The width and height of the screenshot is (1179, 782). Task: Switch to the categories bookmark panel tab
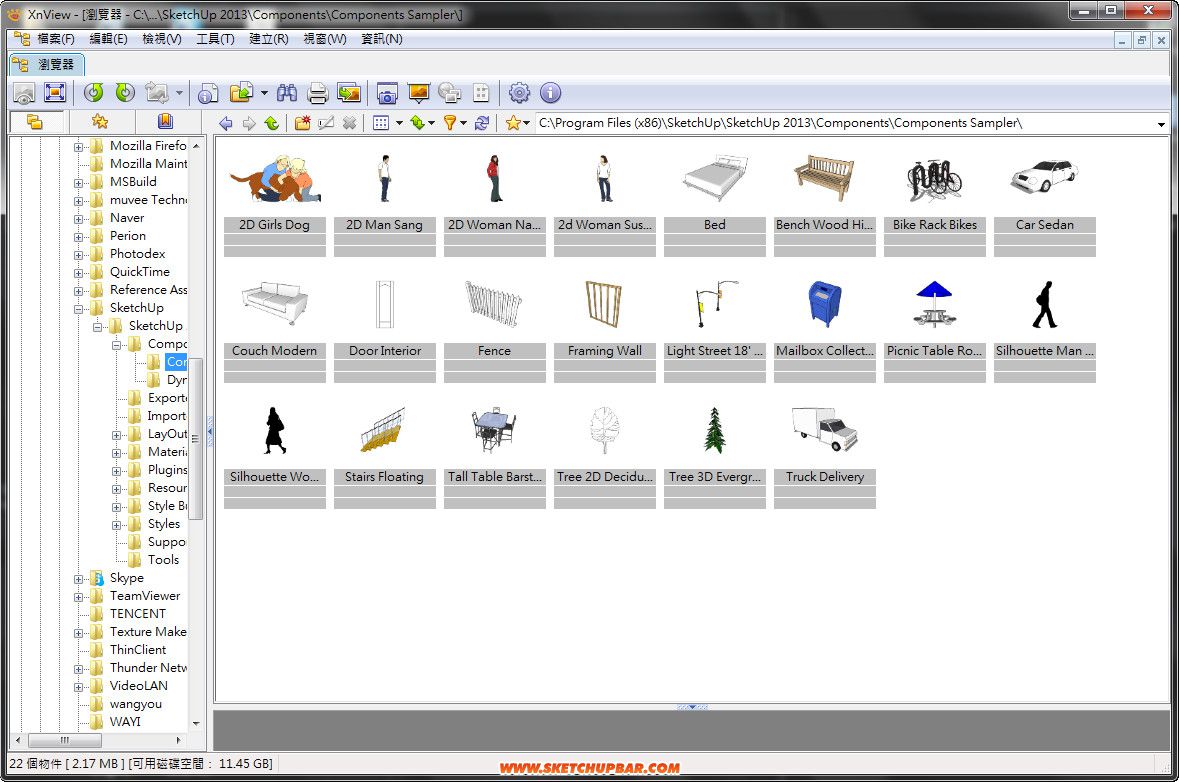(165, 122)
